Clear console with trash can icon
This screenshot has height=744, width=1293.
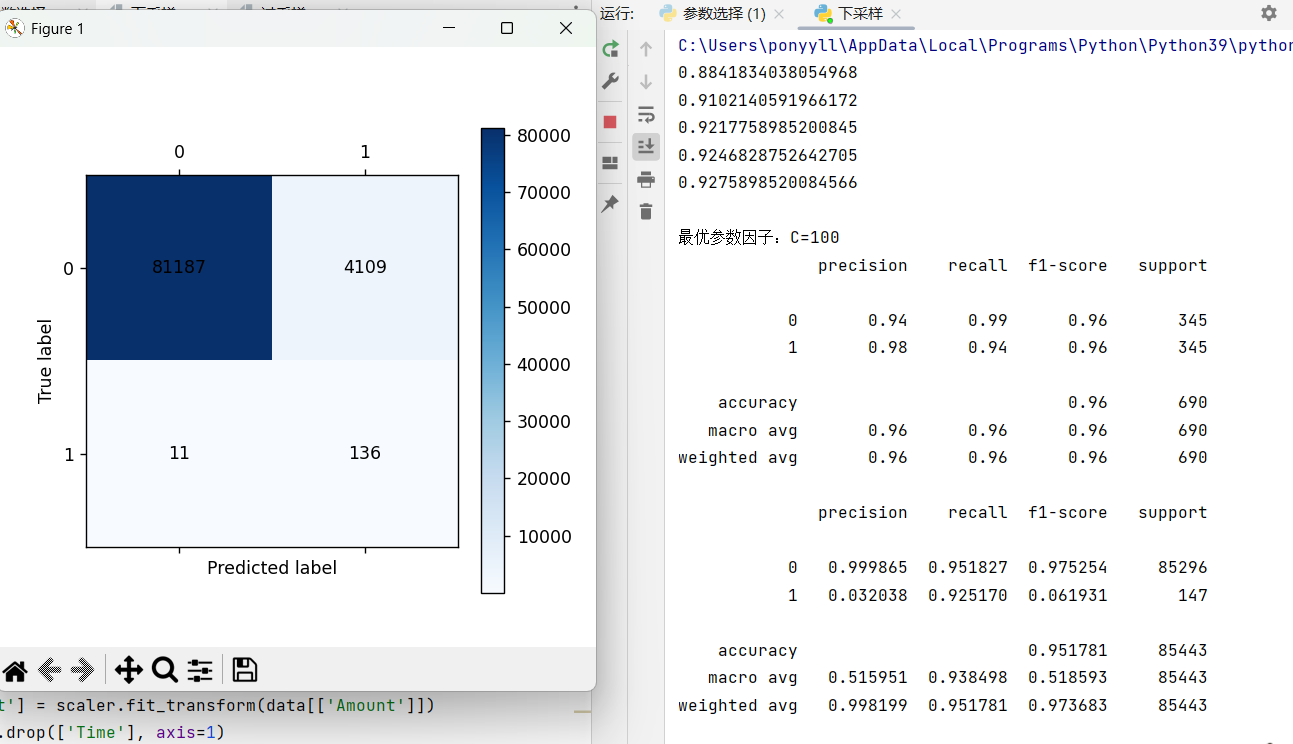point(646,211)
